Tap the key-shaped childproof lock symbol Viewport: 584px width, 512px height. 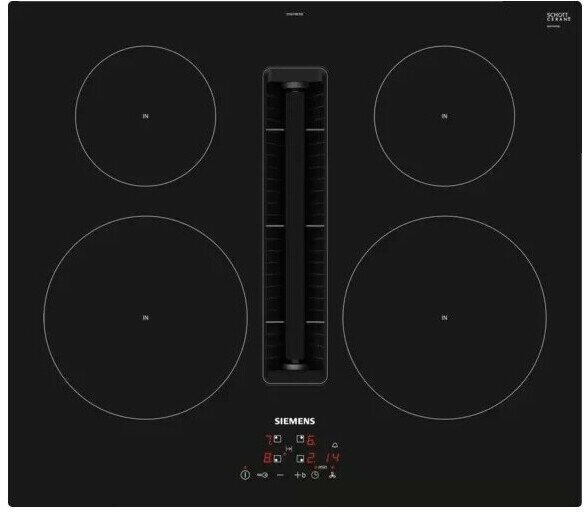[263, 475]
